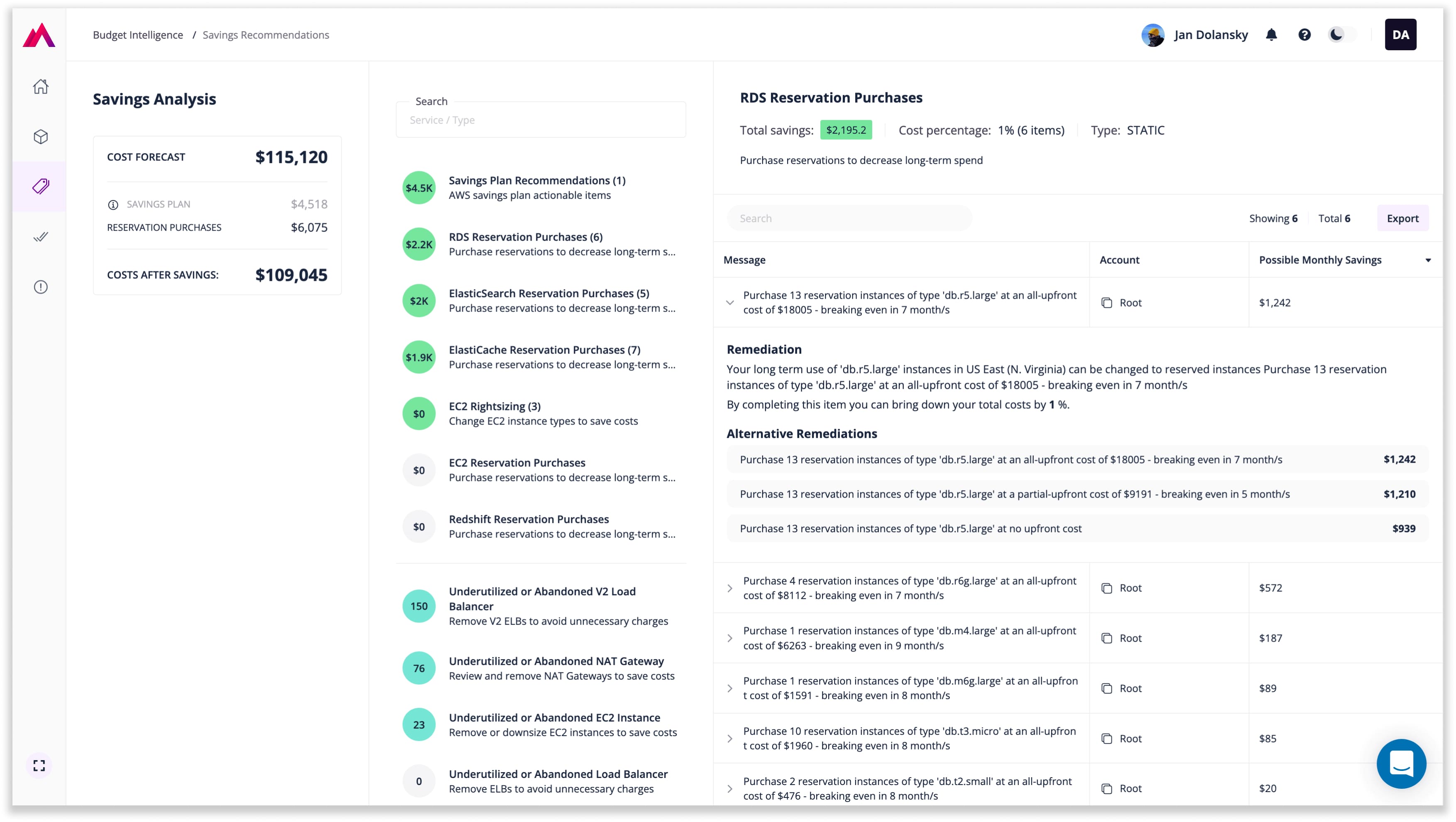Image resolution: width=1456 pixels, height=822 pixels.
Task: Click the fullscreen expand icon
Action: tap(39, 766)
